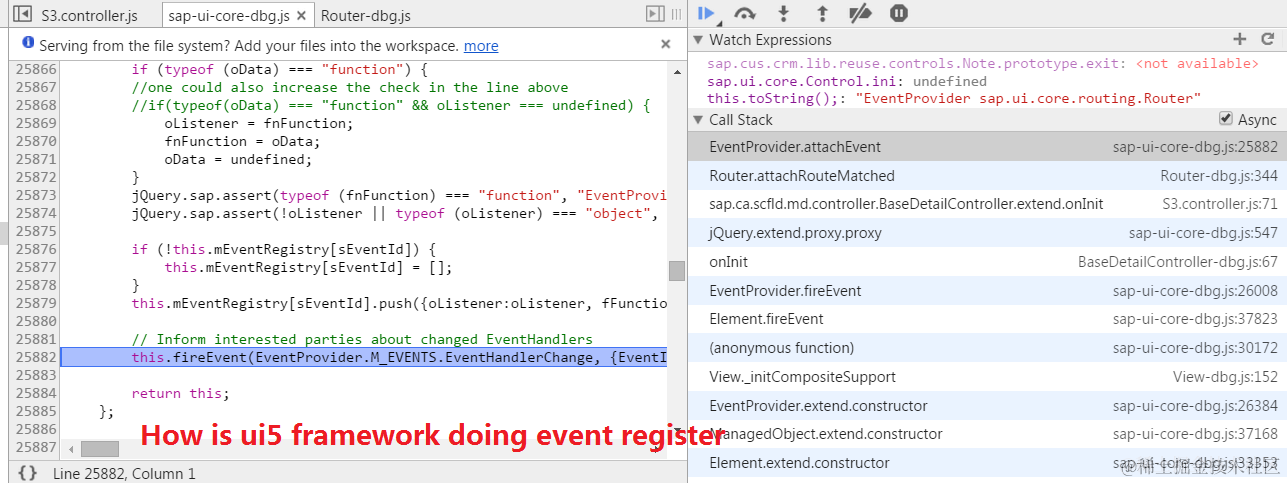
Task: Toggle the file navigator sidebar icon
Action: point(21,15)
